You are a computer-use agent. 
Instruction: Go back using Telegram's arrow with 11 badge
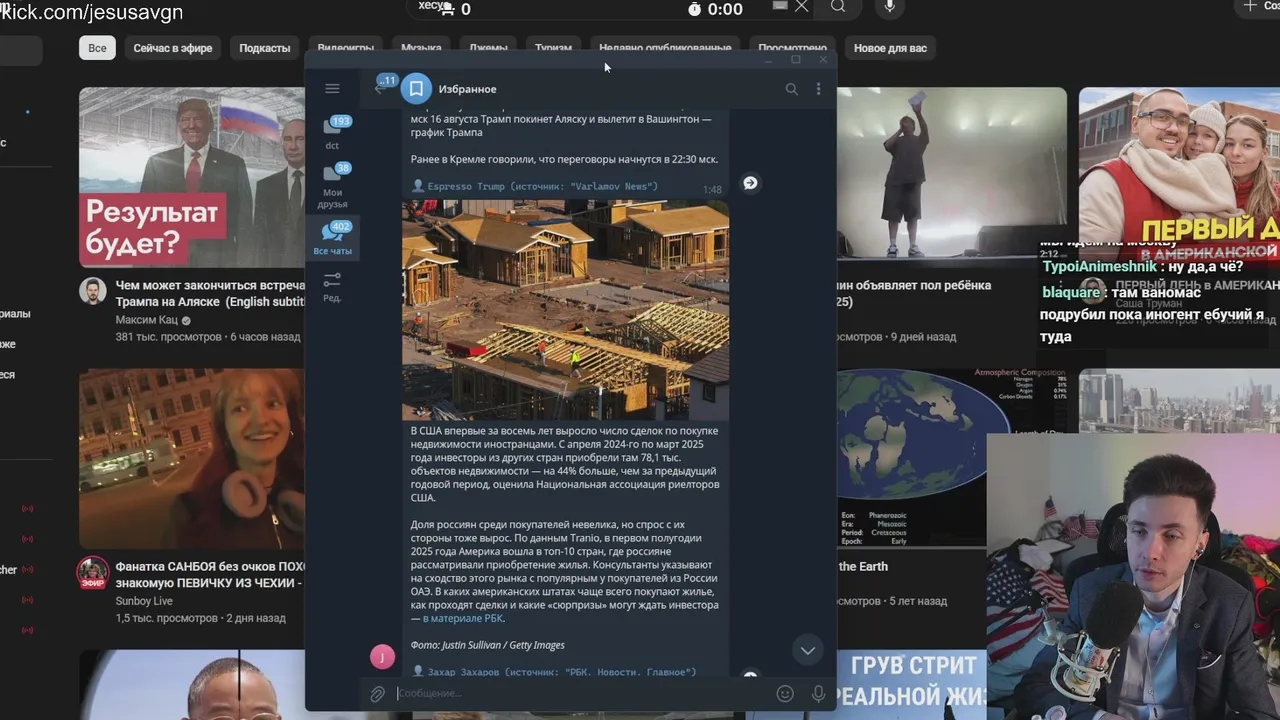382,87
